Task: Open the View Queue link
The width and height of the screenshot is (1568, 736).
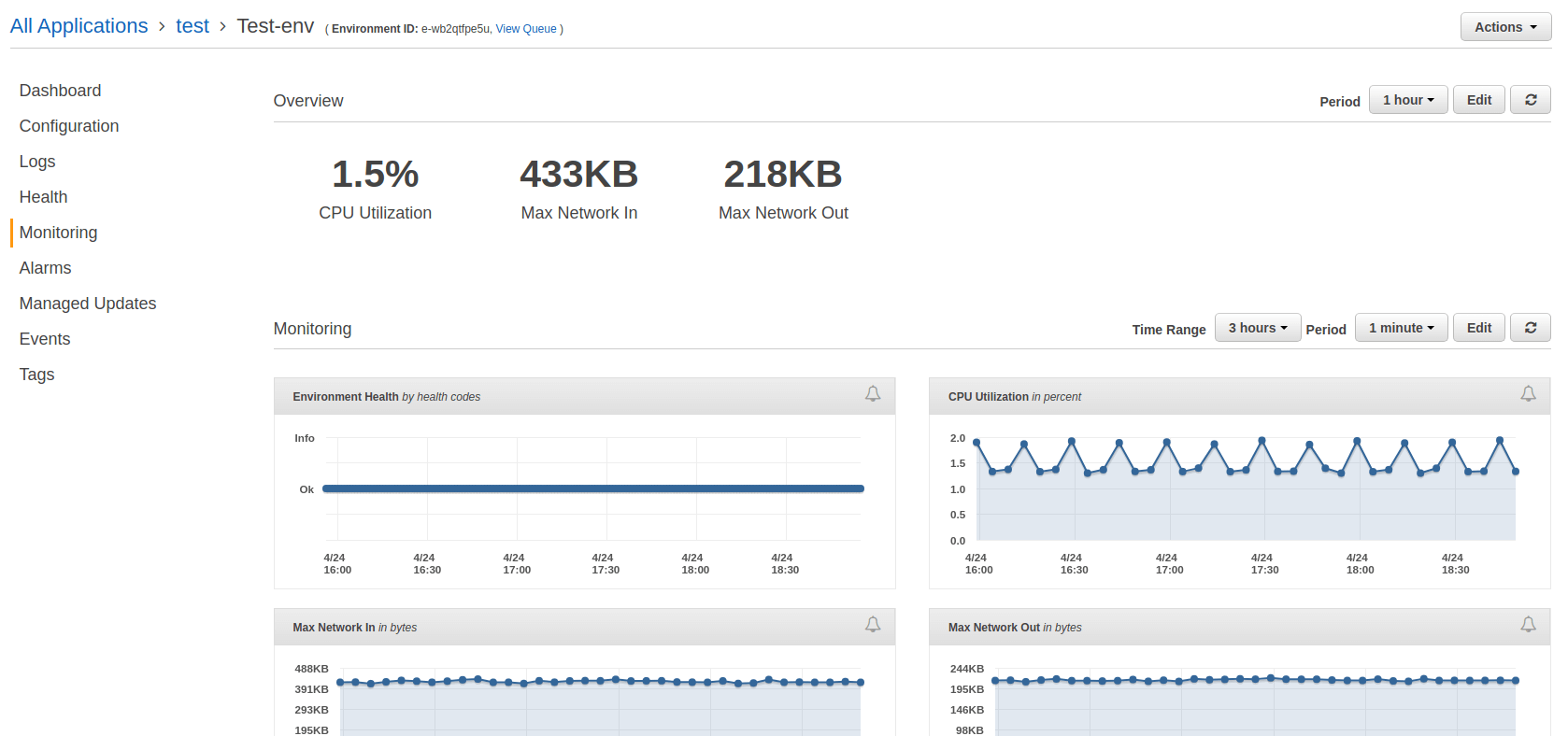Action: (x=526, y=29)
